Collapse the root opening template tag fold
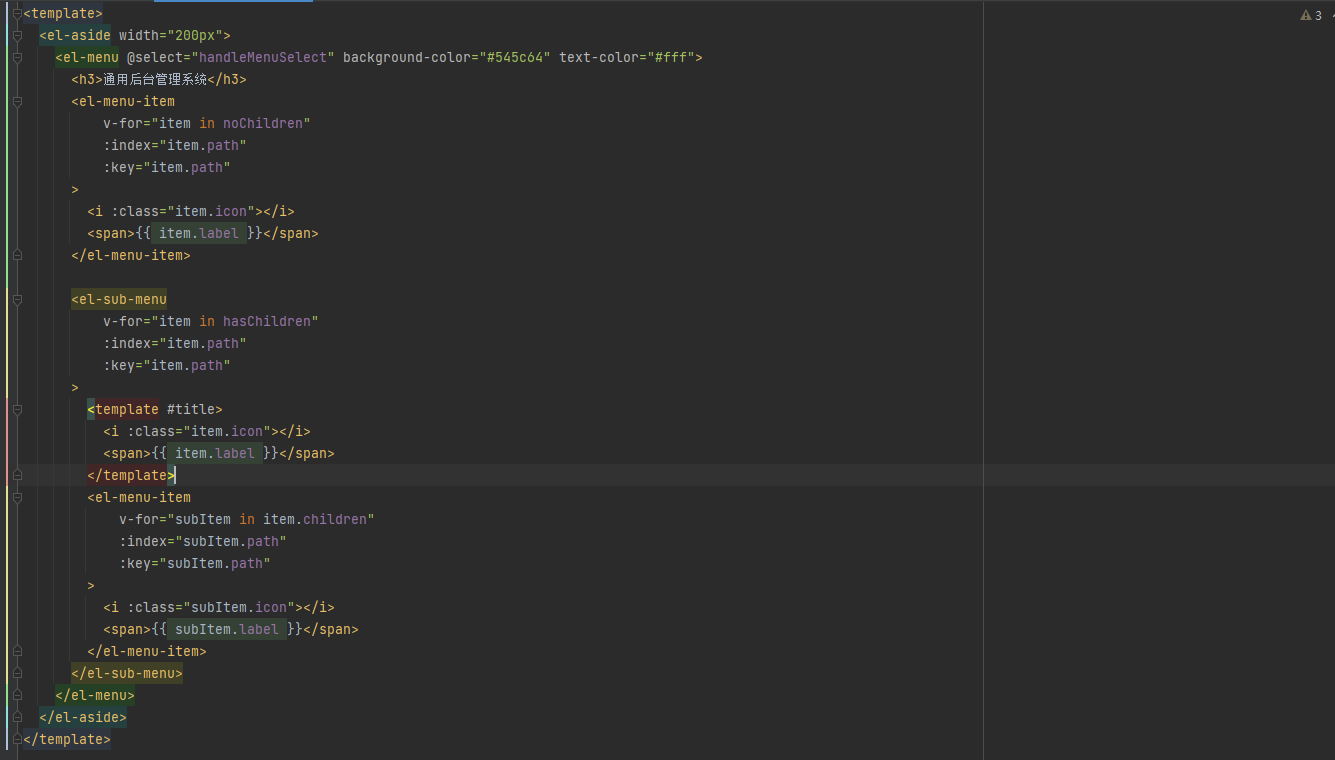The image size is (1335, 760). pyautogui.click(x=17, y=14)
